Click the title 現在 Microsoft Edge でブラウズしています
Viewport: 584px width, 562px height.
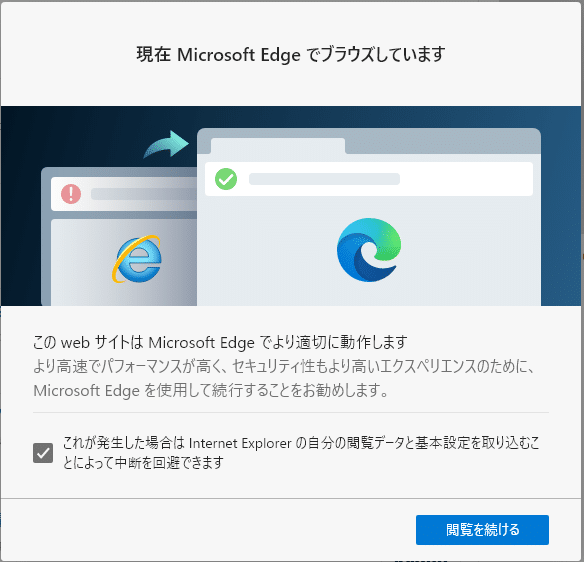pos(291,55)
